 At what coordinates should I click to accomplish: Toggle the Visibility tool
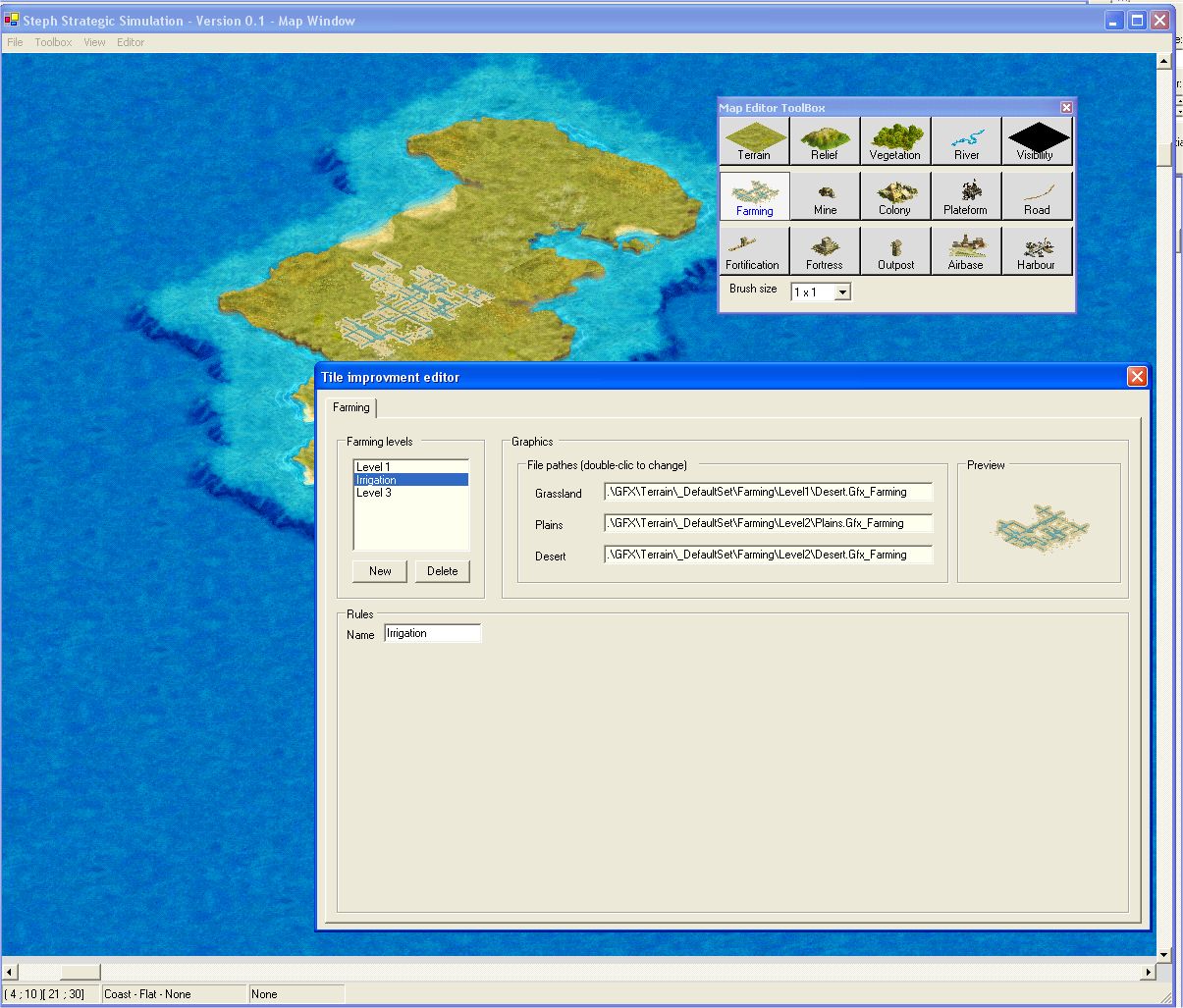pos(1037,140)
